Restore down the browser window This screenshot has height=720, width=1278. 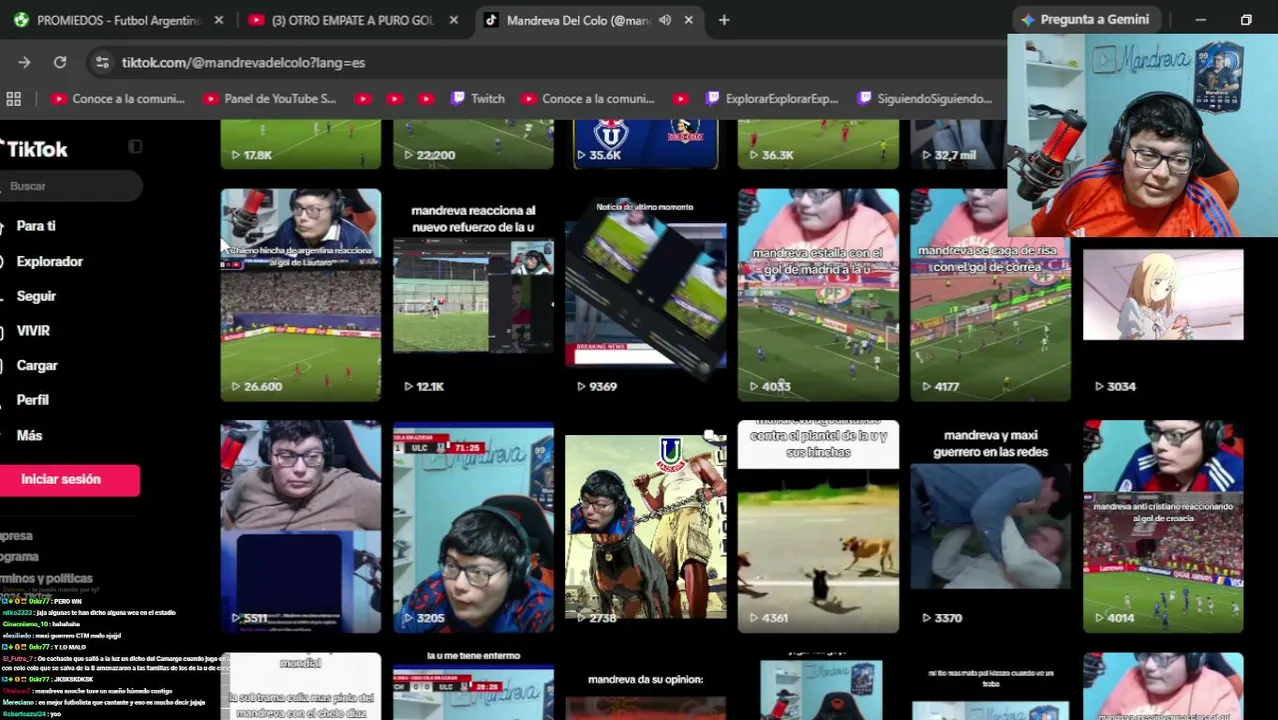pyautogui.click(x=1246, y=19)
